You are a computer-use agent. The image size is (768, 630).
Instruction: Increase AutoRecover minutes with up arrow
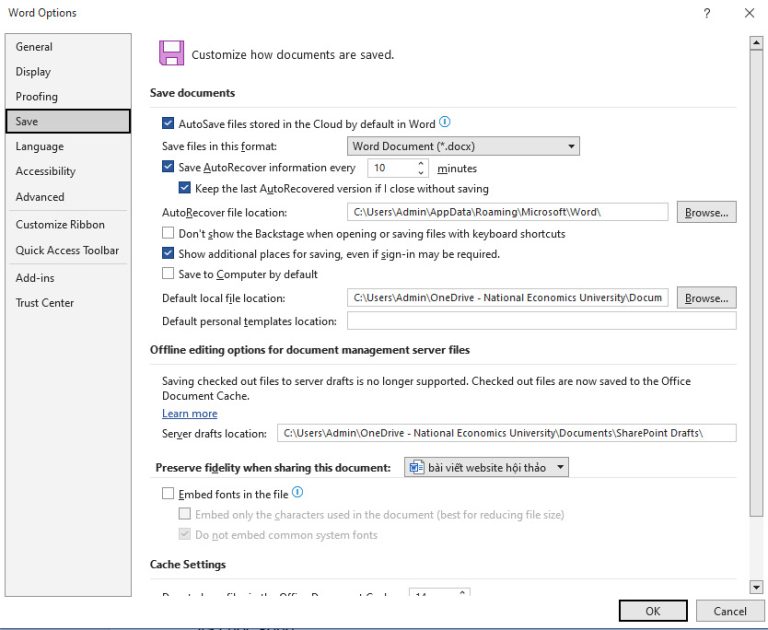click(x=421, y=164)
